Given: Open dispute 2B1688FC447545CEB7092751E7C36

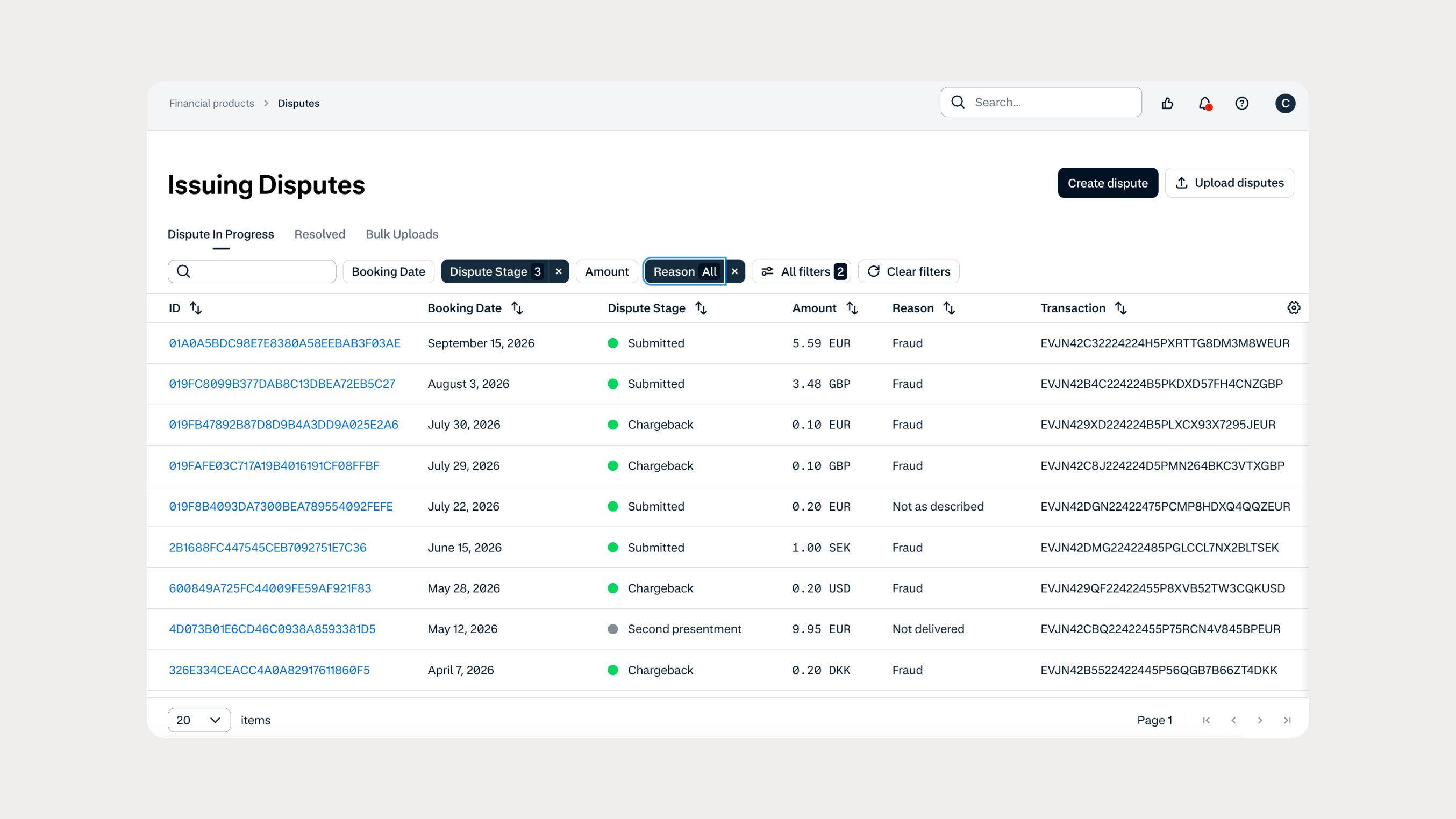Looking at the screenshot, I should coord(267,548).
